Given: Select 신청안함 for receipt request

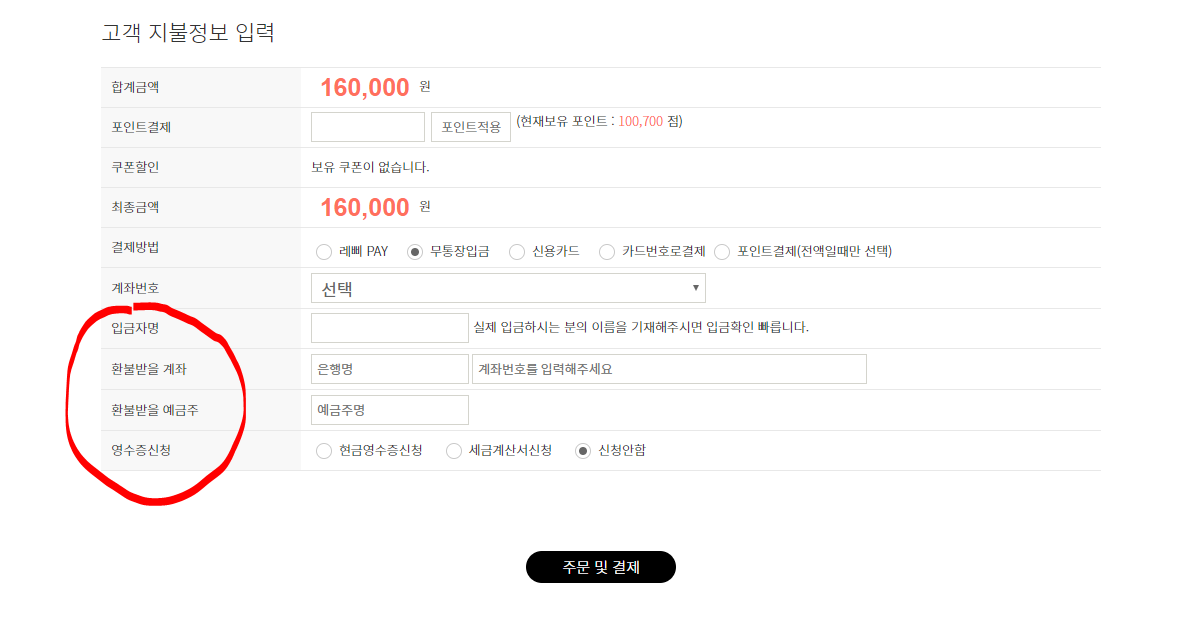Looking at the screenshot, I should click(x=582, y=451).
